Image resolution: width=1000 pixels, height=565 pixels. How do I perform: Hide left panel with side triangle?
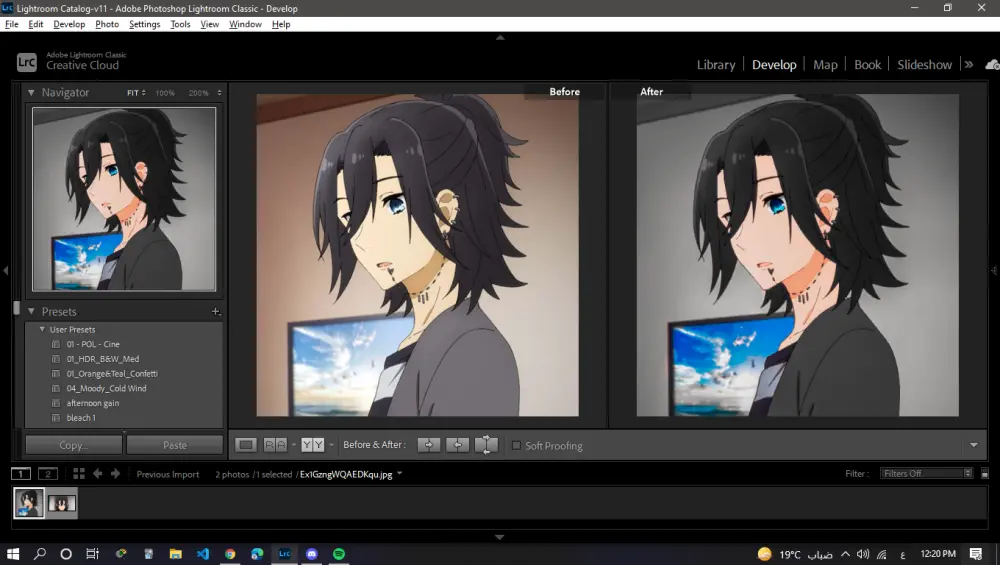(5, 271)
